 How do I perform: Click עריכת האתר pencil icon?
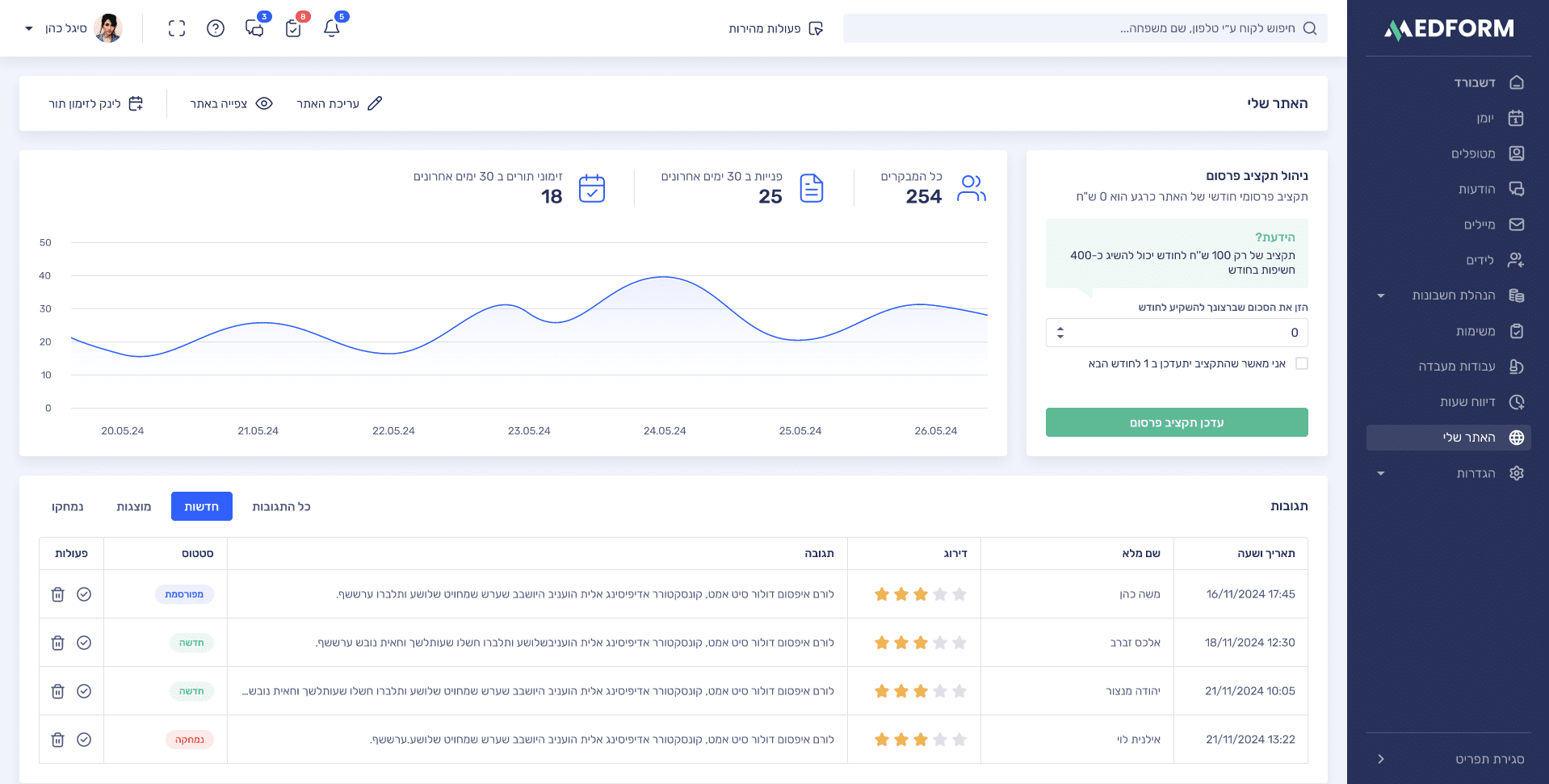pyautogui.click(x=375, y=103)
